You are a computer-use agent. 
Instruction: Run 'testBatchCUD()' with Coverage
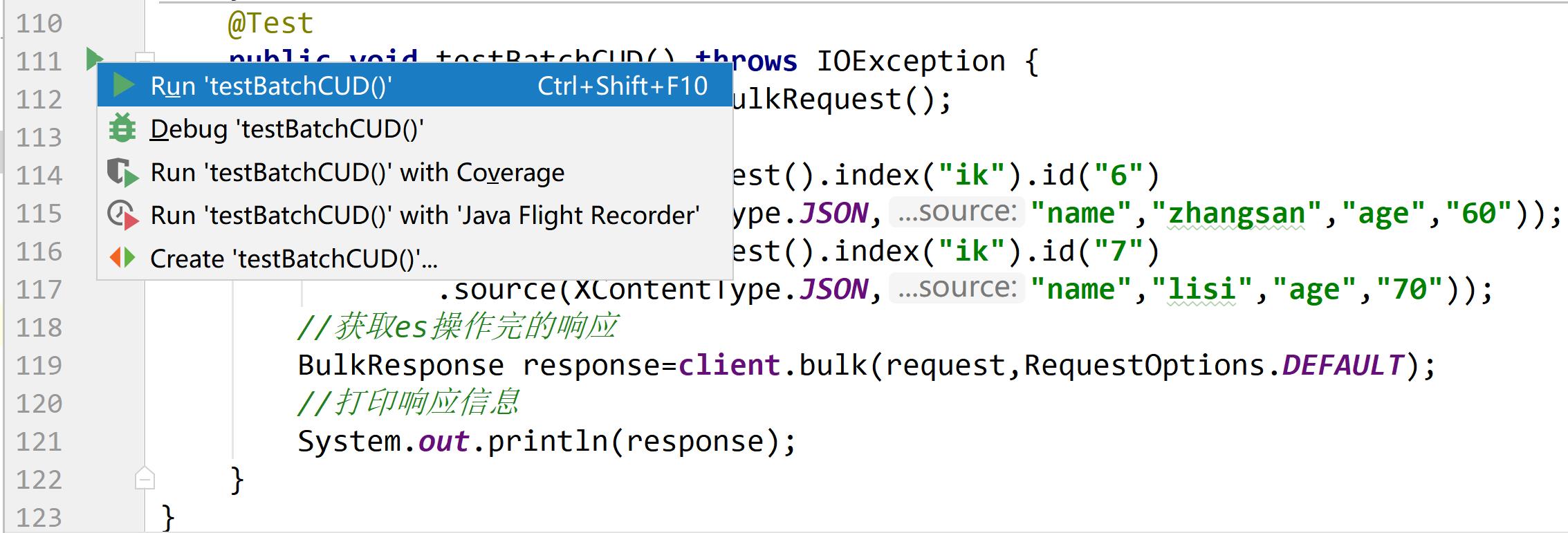pyautogui.click(x=415, y=172)
